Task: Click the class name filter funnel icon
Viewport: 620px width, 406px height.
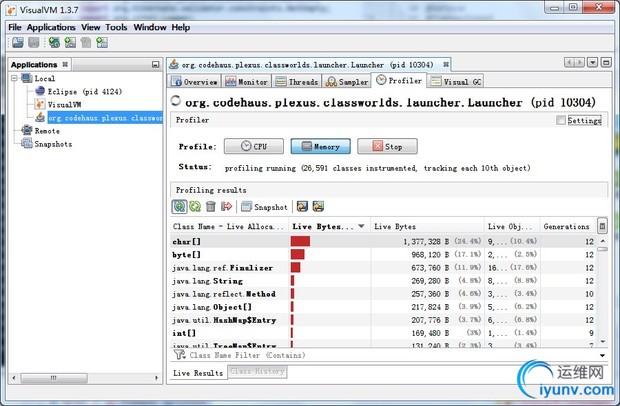Action: 179,355
